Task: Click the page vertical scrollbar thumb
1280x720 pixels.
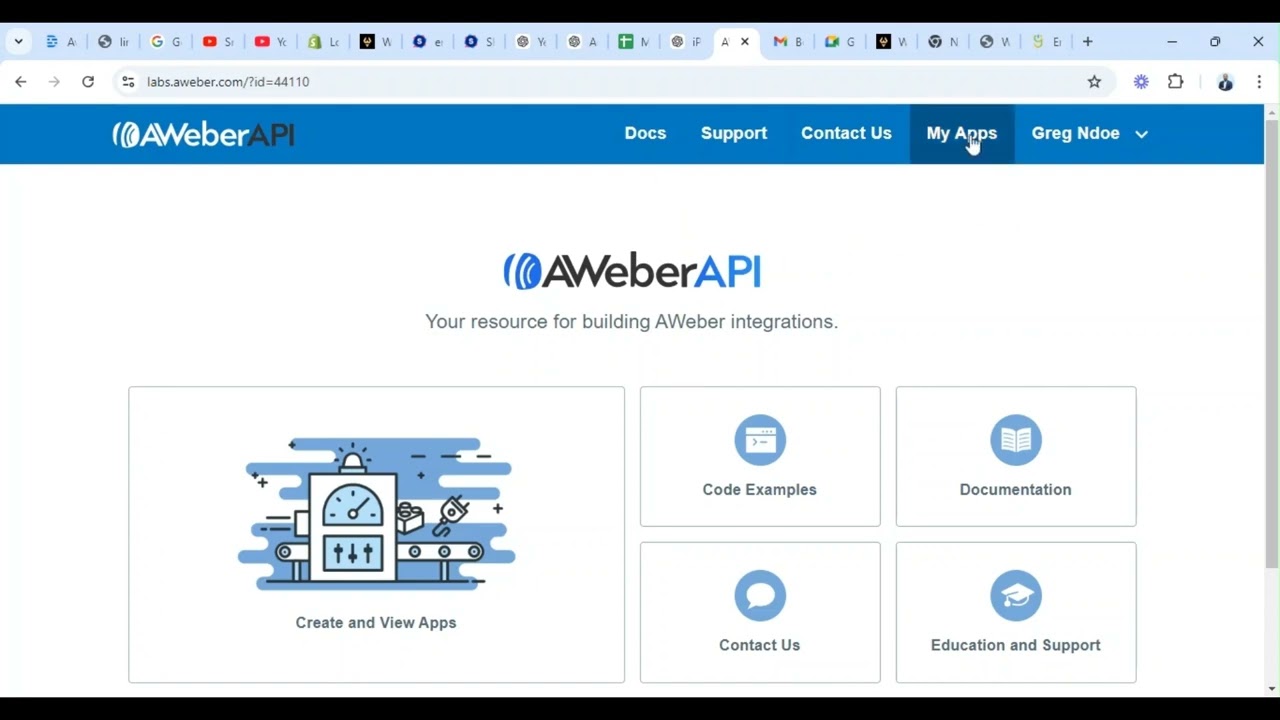Action: click(x=1272, y=342)
